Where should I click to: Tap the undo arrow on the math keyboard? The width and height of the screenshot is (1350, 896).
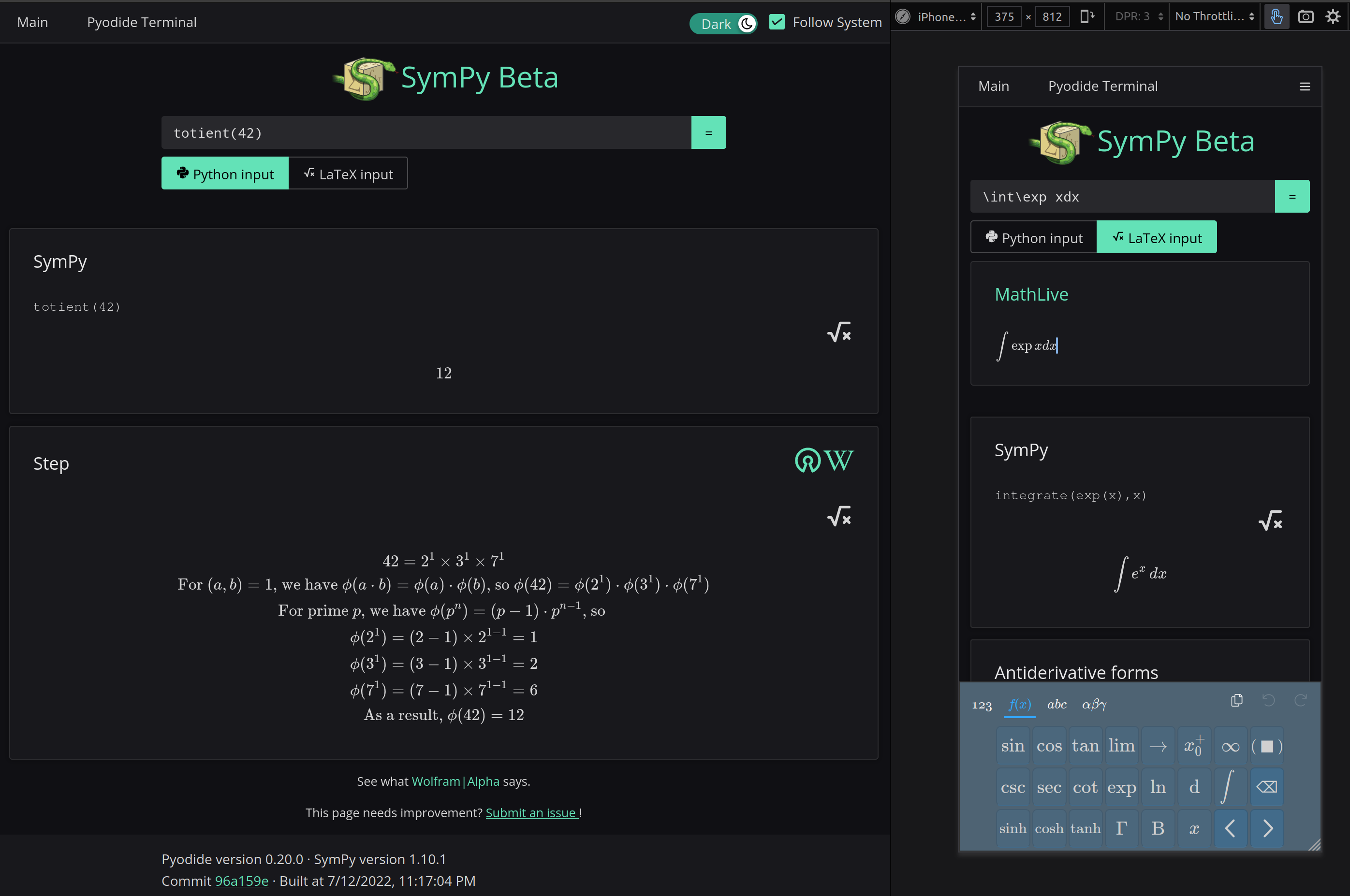(1268, 699)
